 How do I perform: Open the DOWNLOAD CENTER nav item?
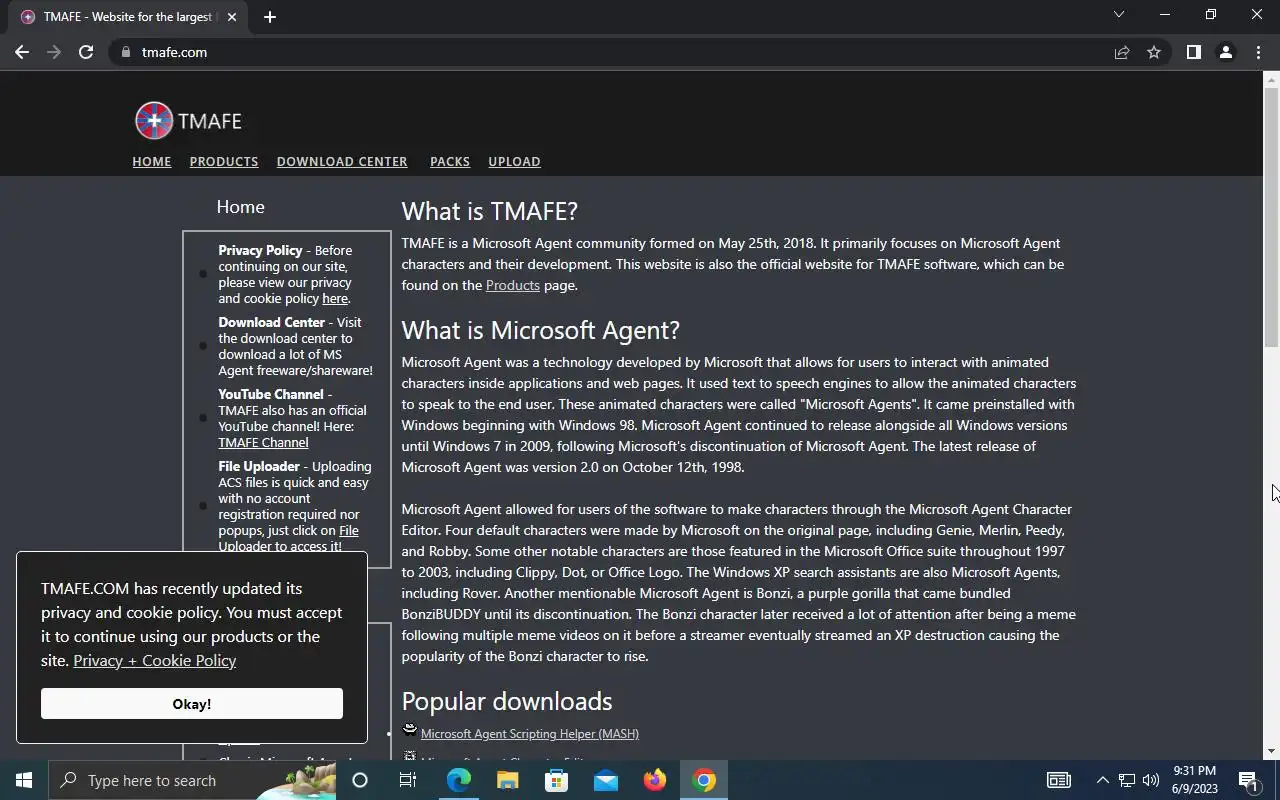342,161
